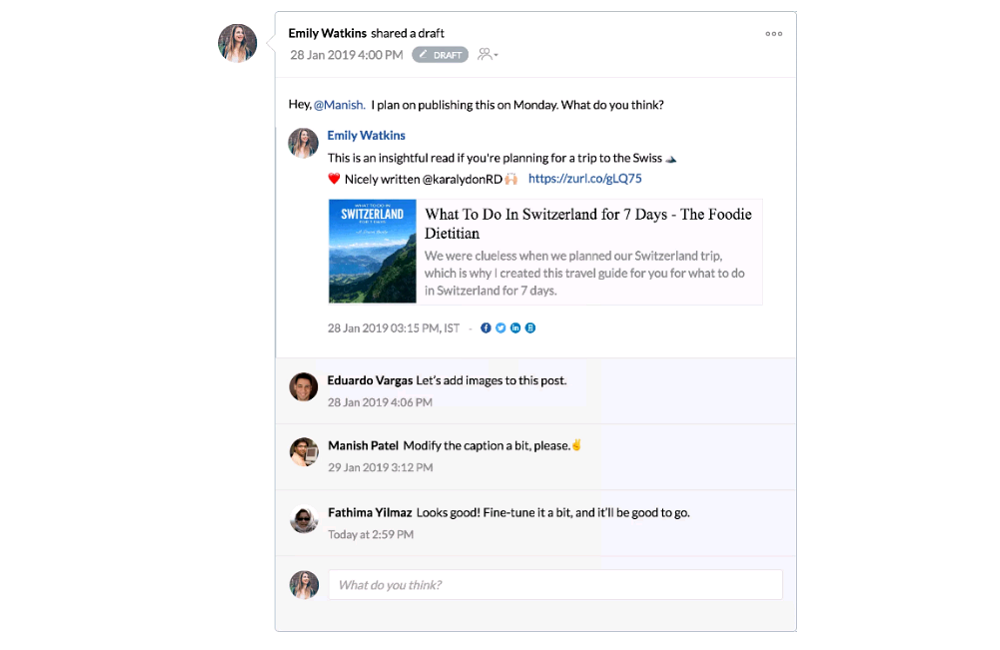This screenshot has height=650, width=1000.
Task: Click the 28 Jan 2019 03:15 PM, IST schedule time
Action: [393, 328]
